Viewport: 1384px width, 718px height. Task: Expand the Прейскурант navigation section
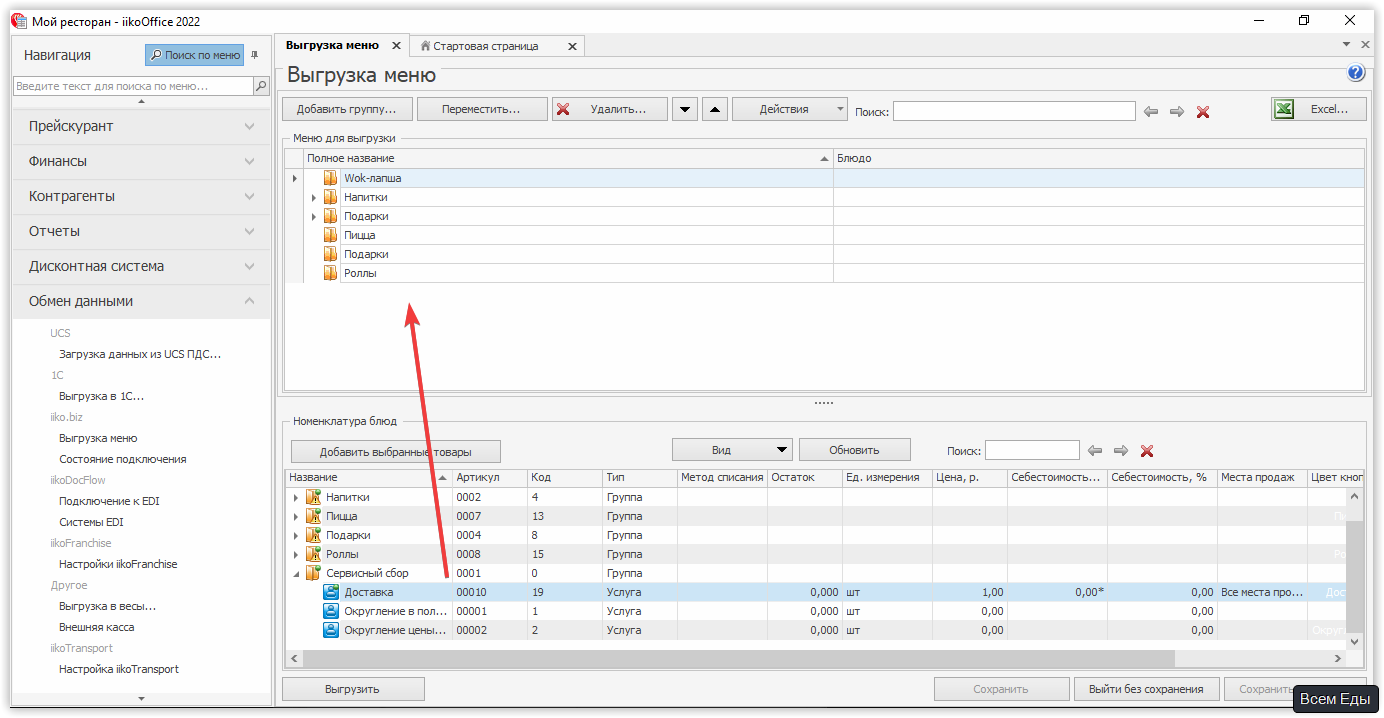[250, 126]
